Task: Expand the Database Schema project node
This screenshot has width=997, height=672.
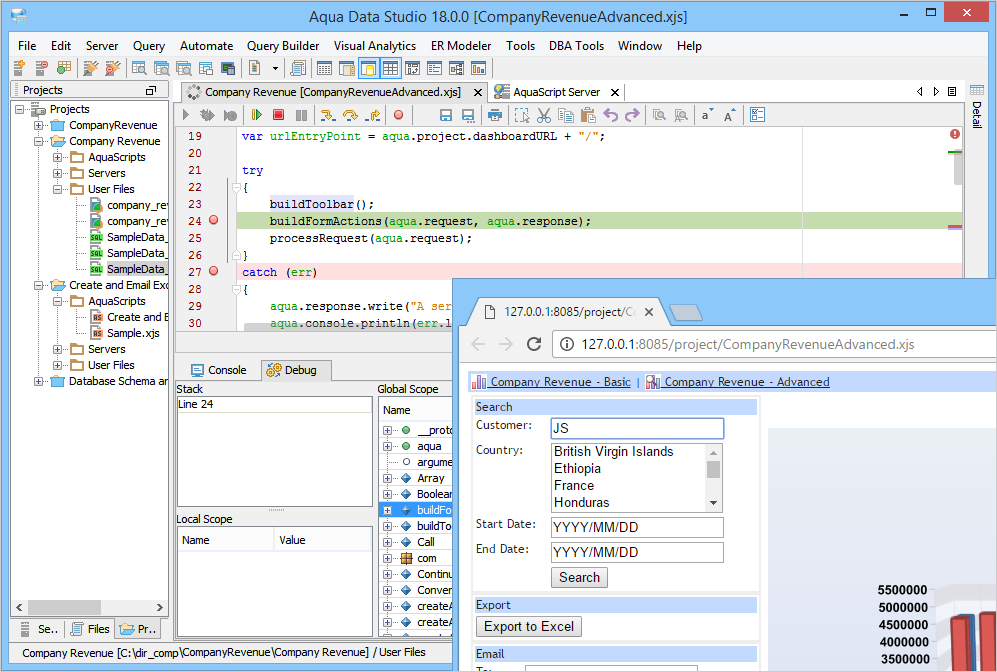Action: [x=39, y=381]
